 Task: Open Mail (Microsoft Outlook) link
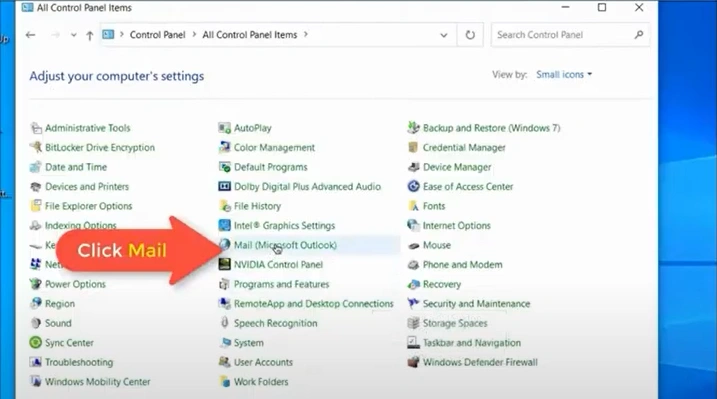point(285,245)
